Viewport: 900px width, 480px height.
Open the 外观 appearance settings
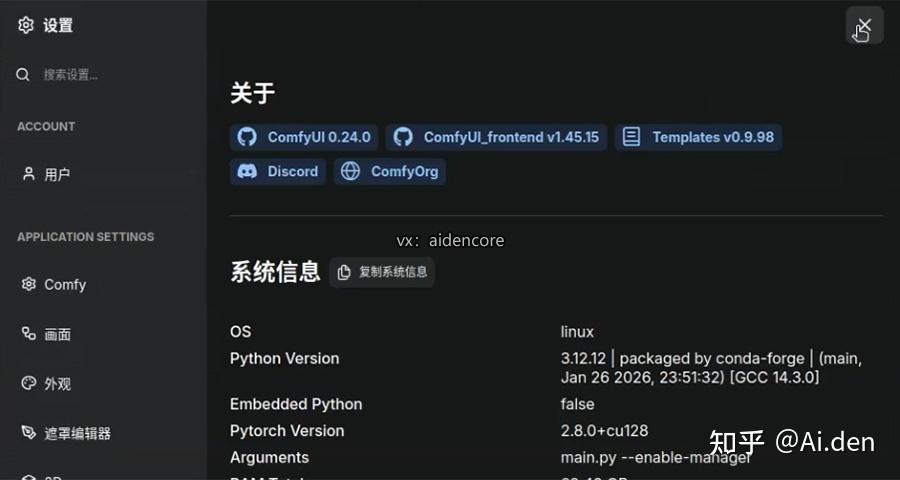103,384
